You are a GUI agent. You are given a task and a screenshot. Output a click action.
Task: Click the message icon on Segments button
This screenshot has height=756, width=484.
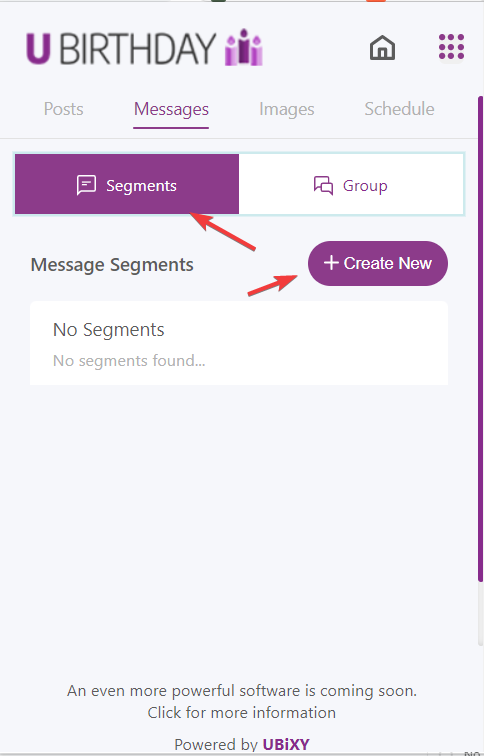86,185
